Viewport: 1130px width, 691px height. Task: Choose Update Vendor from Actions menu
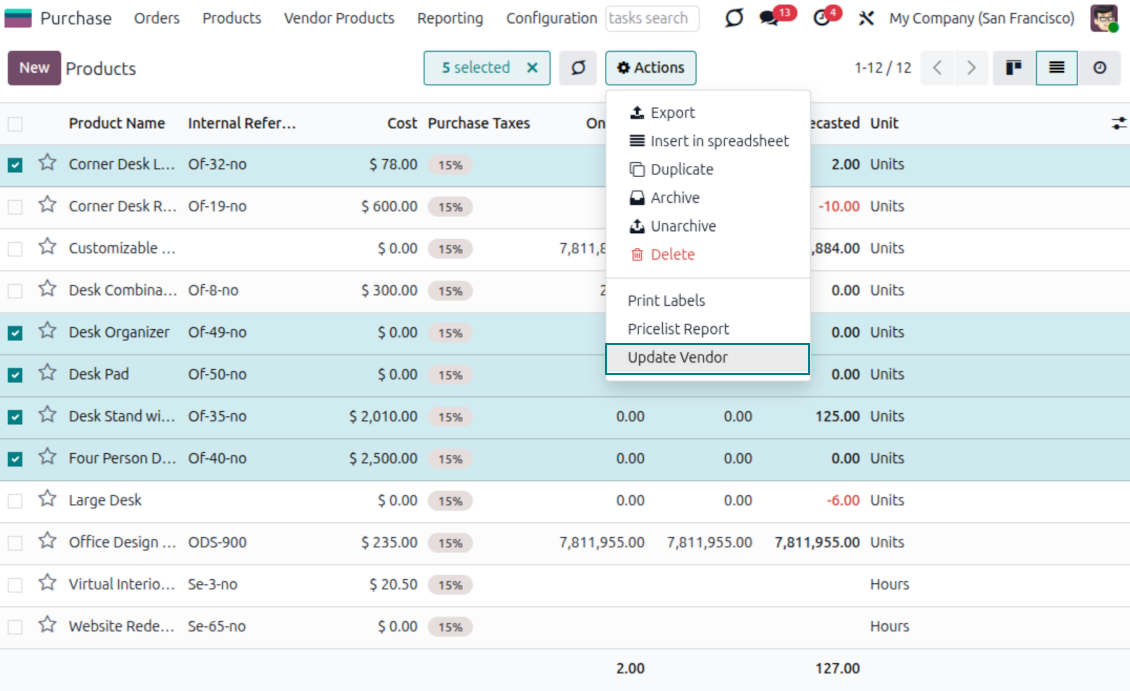[x=677, y=358]
